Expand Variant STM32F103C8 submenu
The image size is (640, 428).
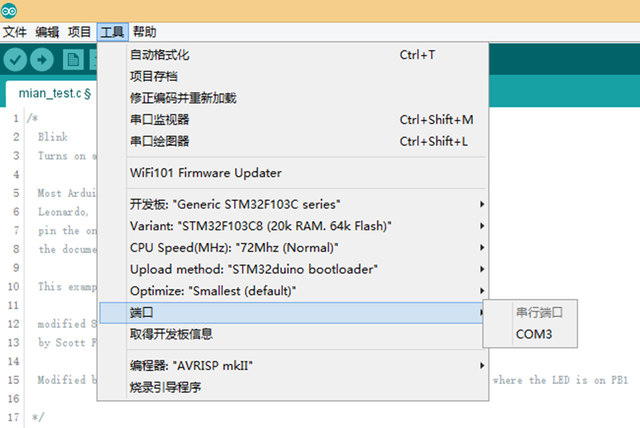pos(293,226)
